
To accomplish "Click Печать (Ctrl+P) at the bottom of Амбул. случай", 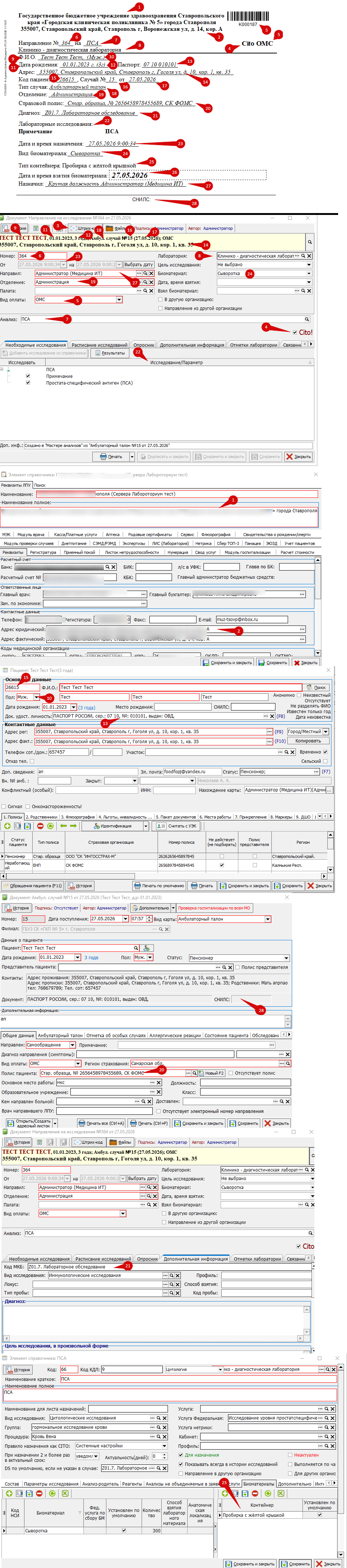I will 149,1123.
